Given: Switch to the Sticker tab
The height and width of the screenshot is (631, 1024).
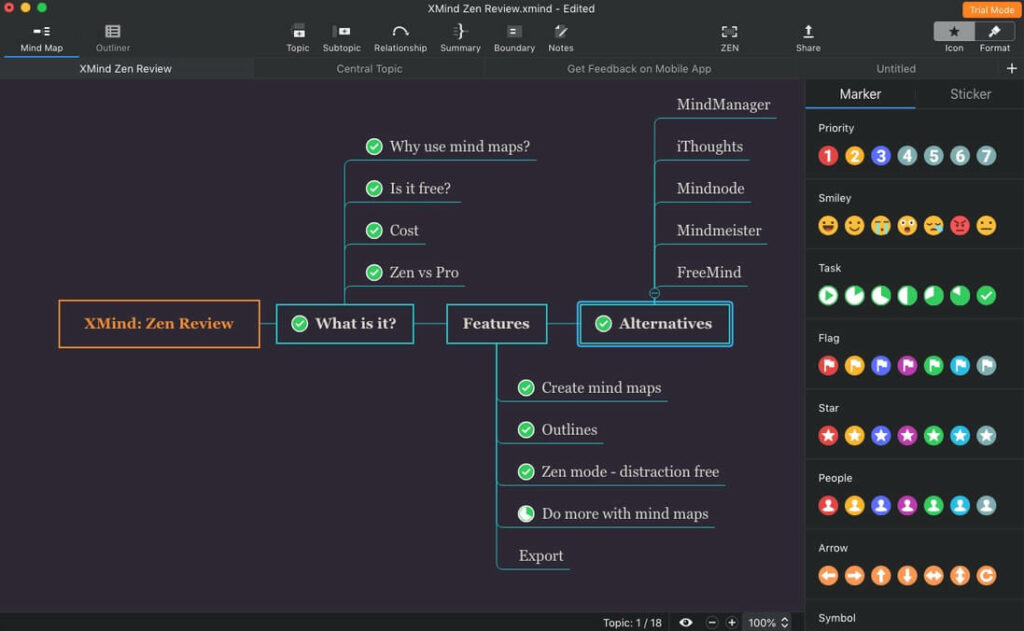Looking at the screenshot, I should click(970, 94).
